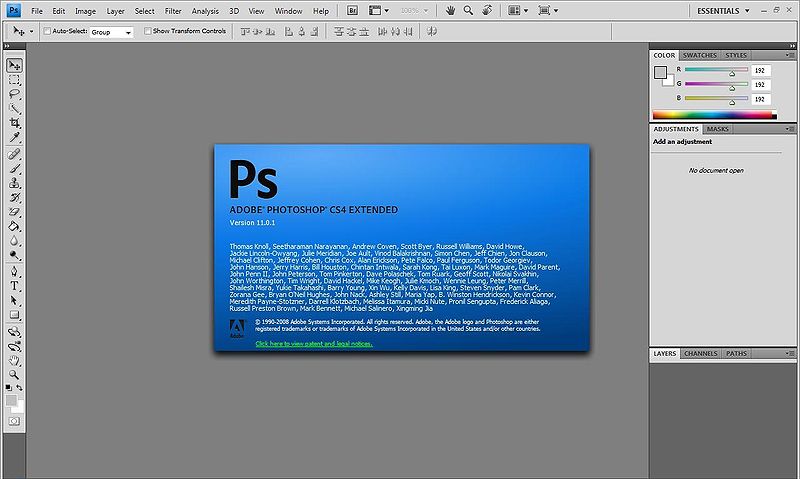The width and height of the screenshot is (800, 479).
Task: Select the Paint Bucket tool
Action: tap(14, 226)
